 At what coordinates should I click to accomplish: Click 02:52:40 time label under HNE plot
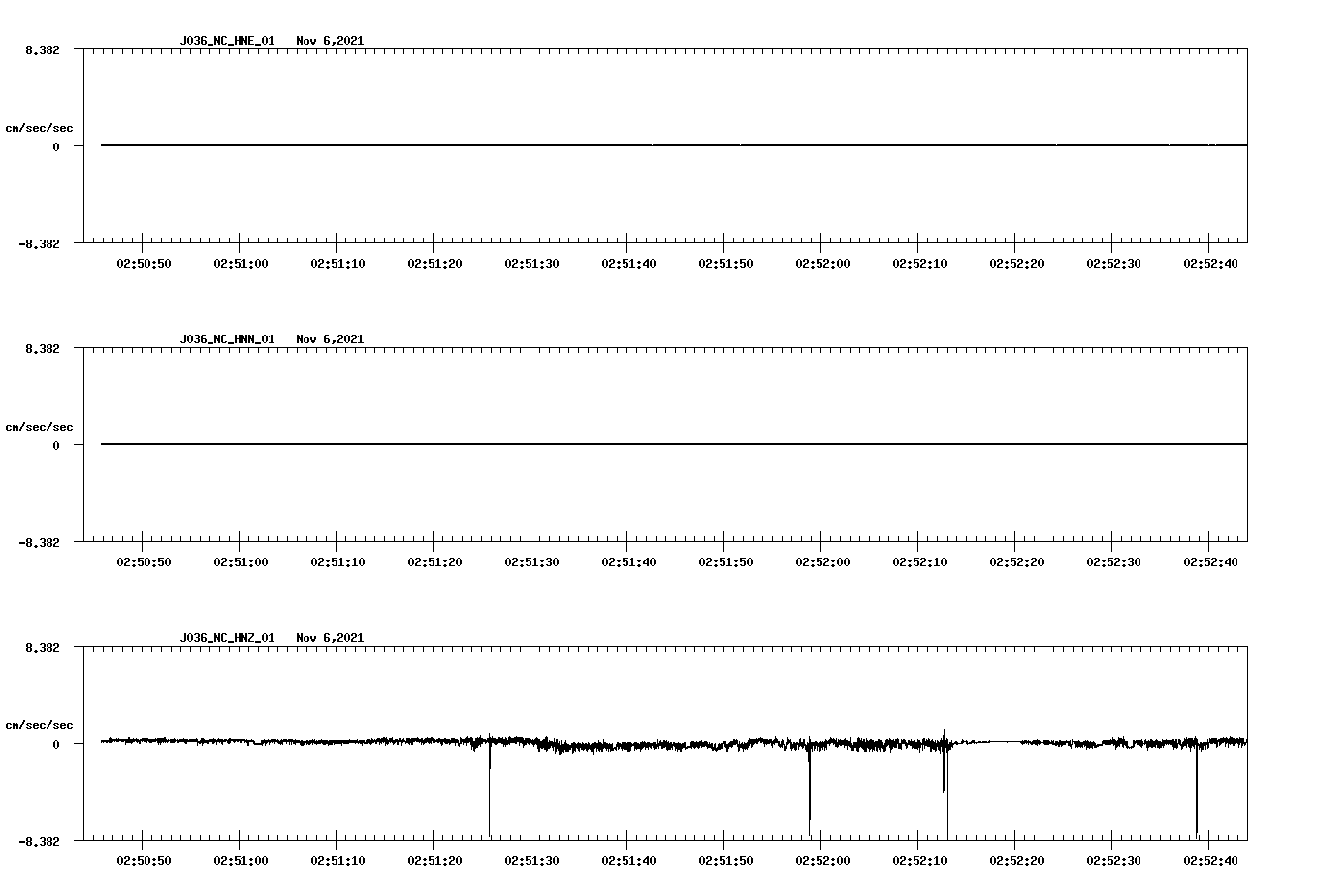pos(1210,264)
